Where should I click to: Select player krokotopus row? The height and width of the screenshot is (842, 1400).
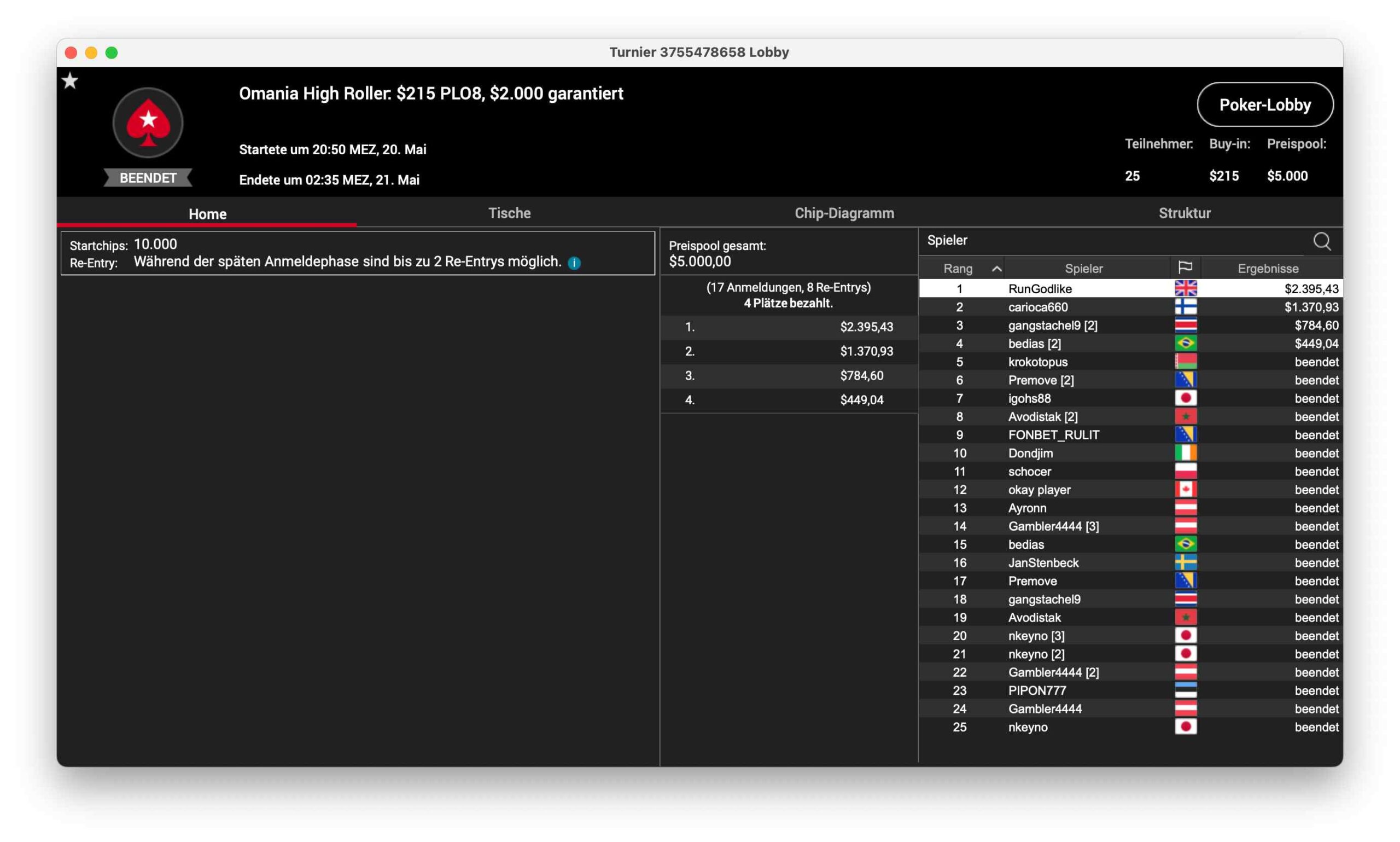[1037, 362]
